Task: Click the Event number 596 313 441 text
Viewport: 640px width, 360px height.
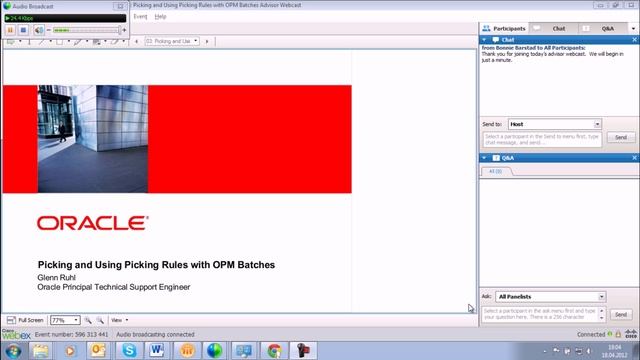Action: (x=71, y=335)
